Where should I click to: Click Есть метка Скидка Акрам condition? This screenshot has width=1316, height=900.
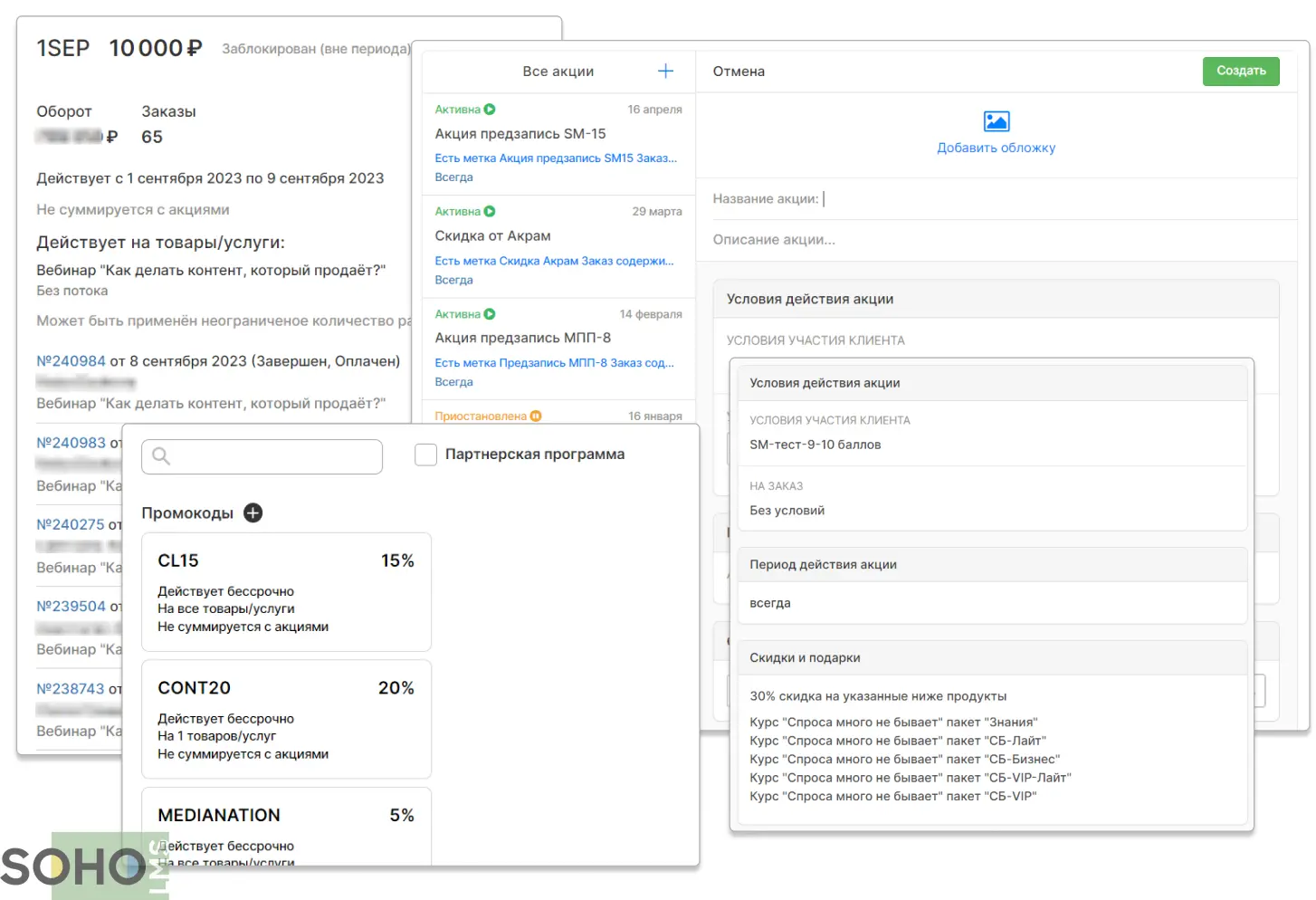tap(554, 261)
